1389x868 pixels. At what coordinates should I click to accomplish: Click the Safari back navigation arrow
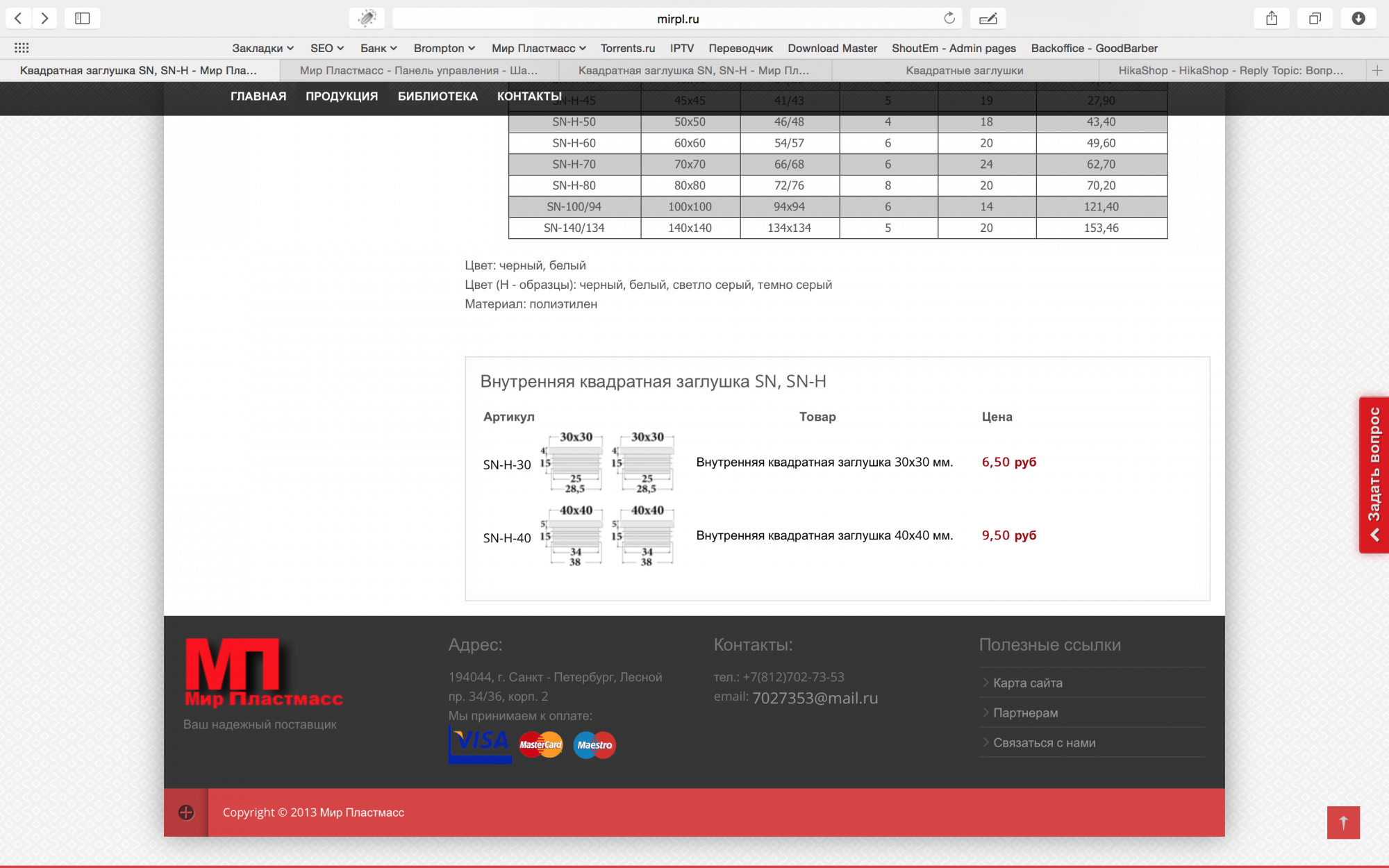19,18
